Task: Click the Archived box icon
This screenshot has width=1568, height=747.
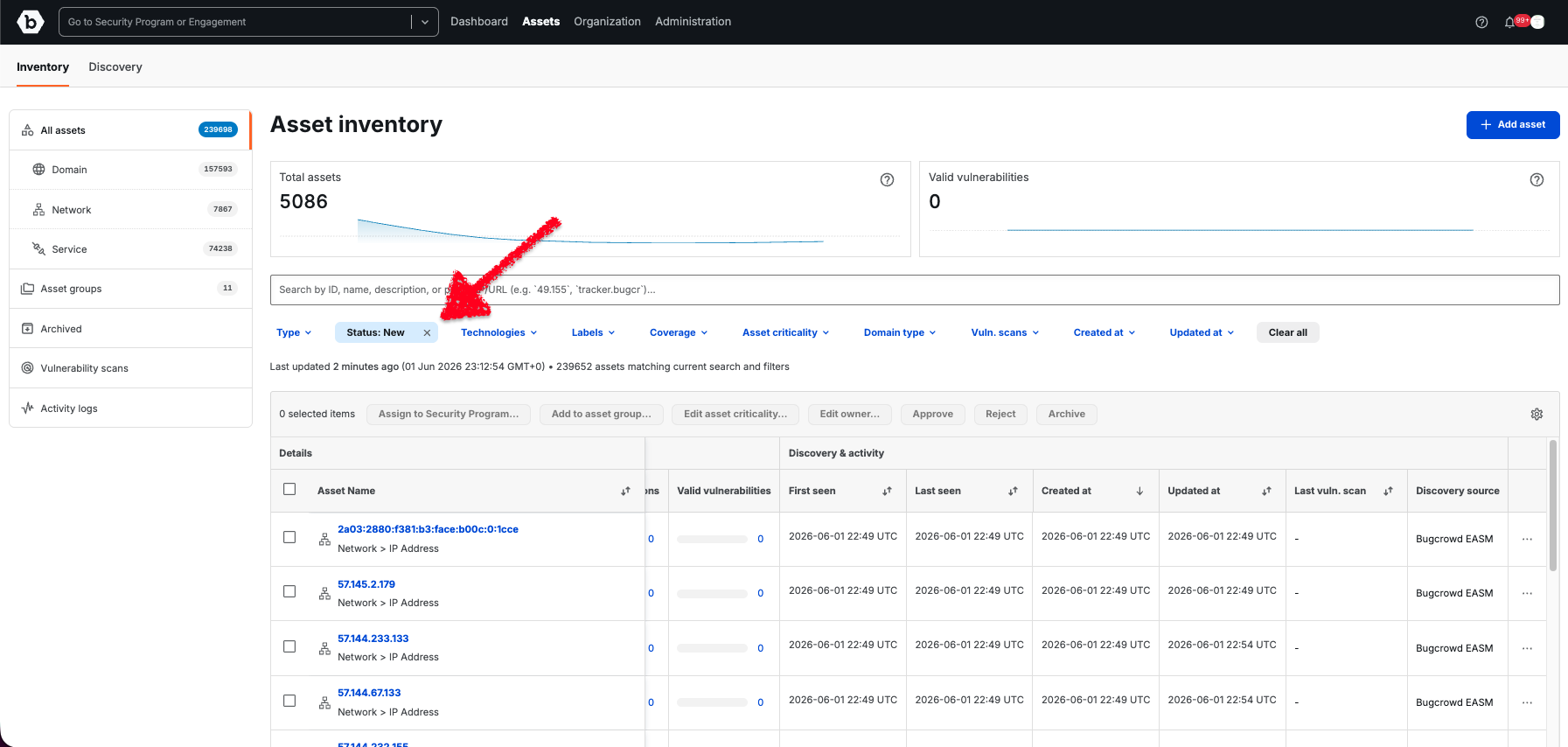Action: 28,329
